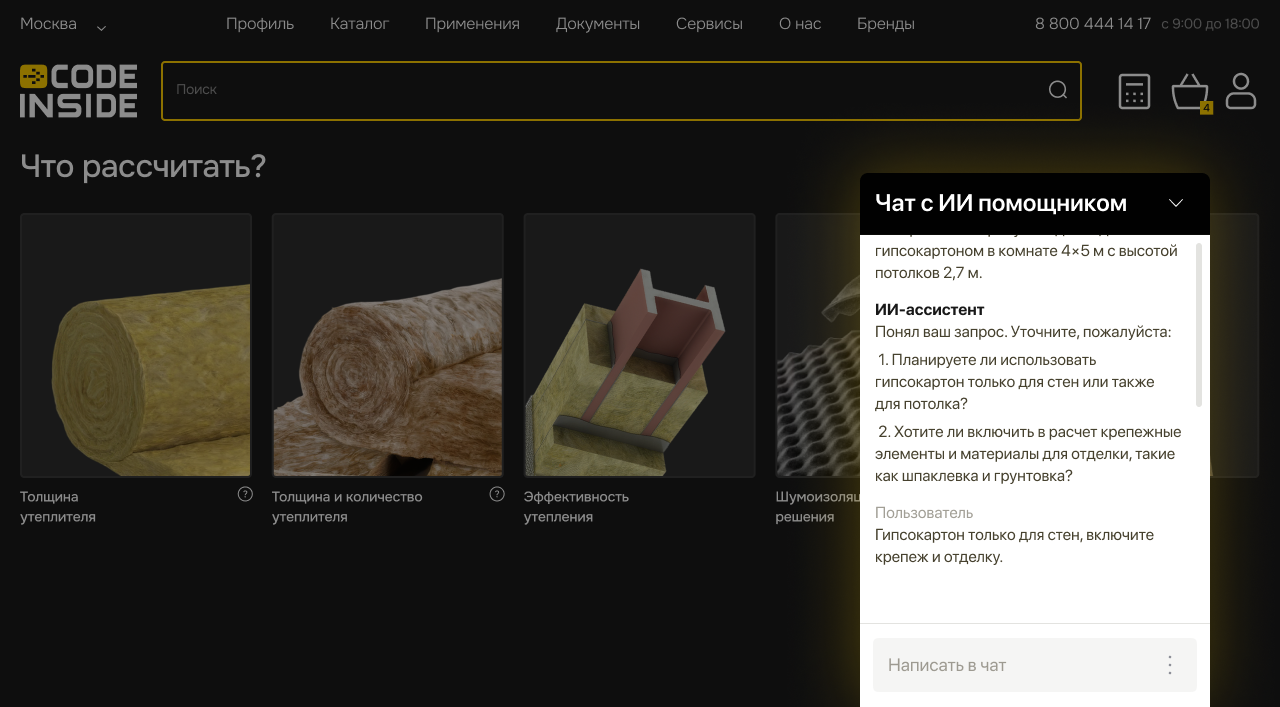Screen dimensions: 1280x707
Task: Open the user account icon
Action: click(x=1241, y=91)
